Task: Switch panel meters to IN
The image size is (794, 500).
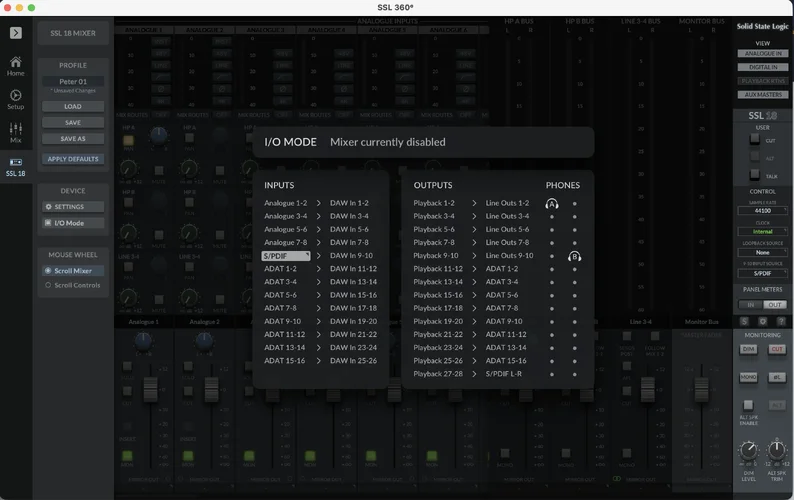Action: pos(750,304)
